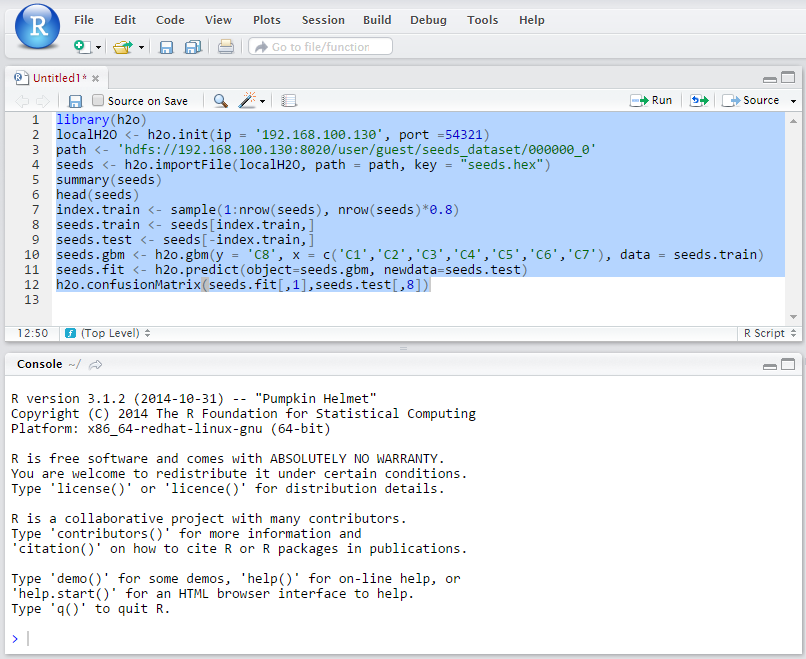
Task: Print the current file
Action: (x=225, y=46)
